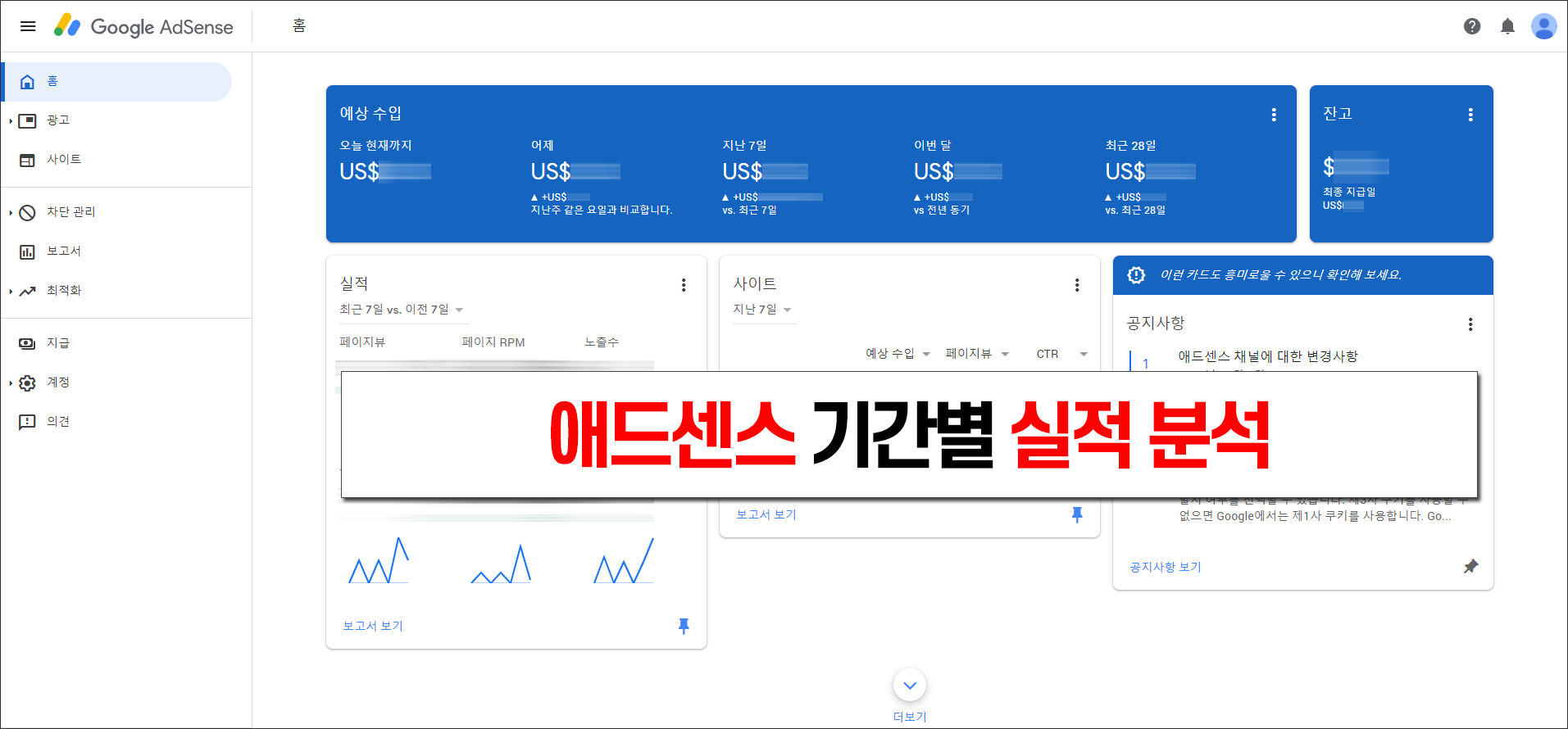Open the hamburger main menu

[x=28, y=26]
